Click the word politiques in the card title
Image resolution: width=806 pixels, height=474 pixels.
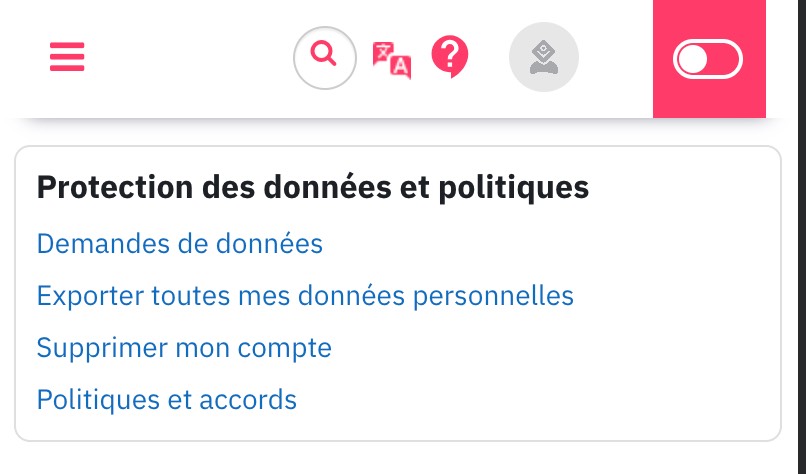(x=514, y=187)
